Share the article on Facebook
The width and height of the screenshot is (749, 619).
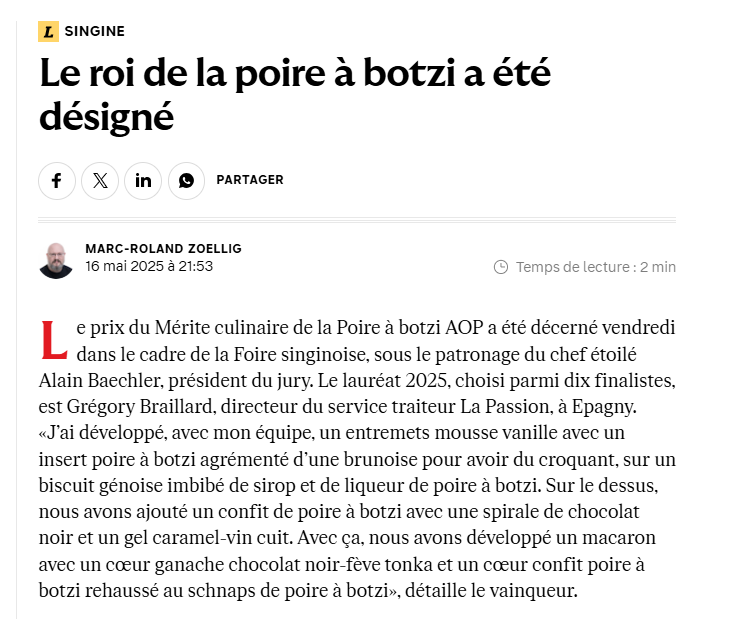57,181
